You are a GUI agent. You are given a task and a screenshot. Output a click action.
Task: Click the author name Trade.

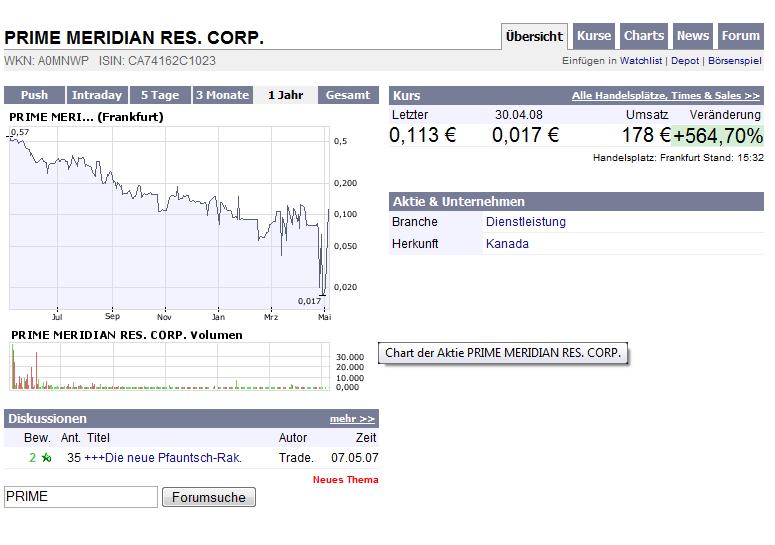pyautogui.click(x=296, y=458)
